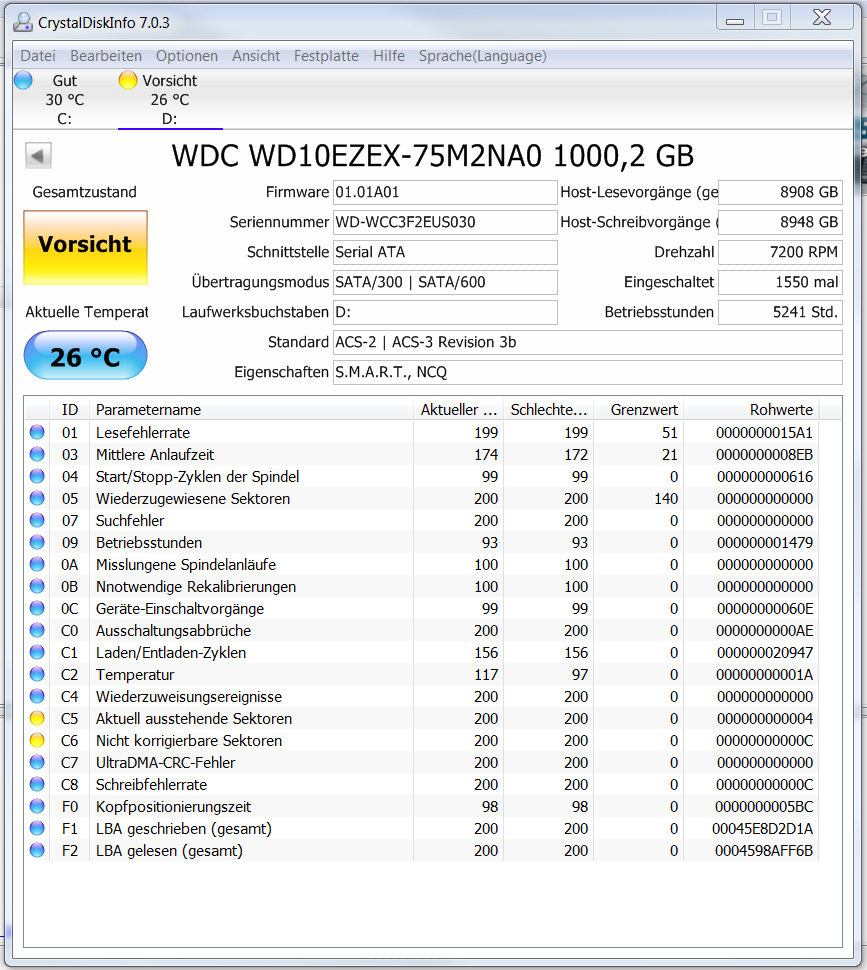Click raw value 000000020947
This screenshot has height=970, width=867.
[x=765, y=652]
